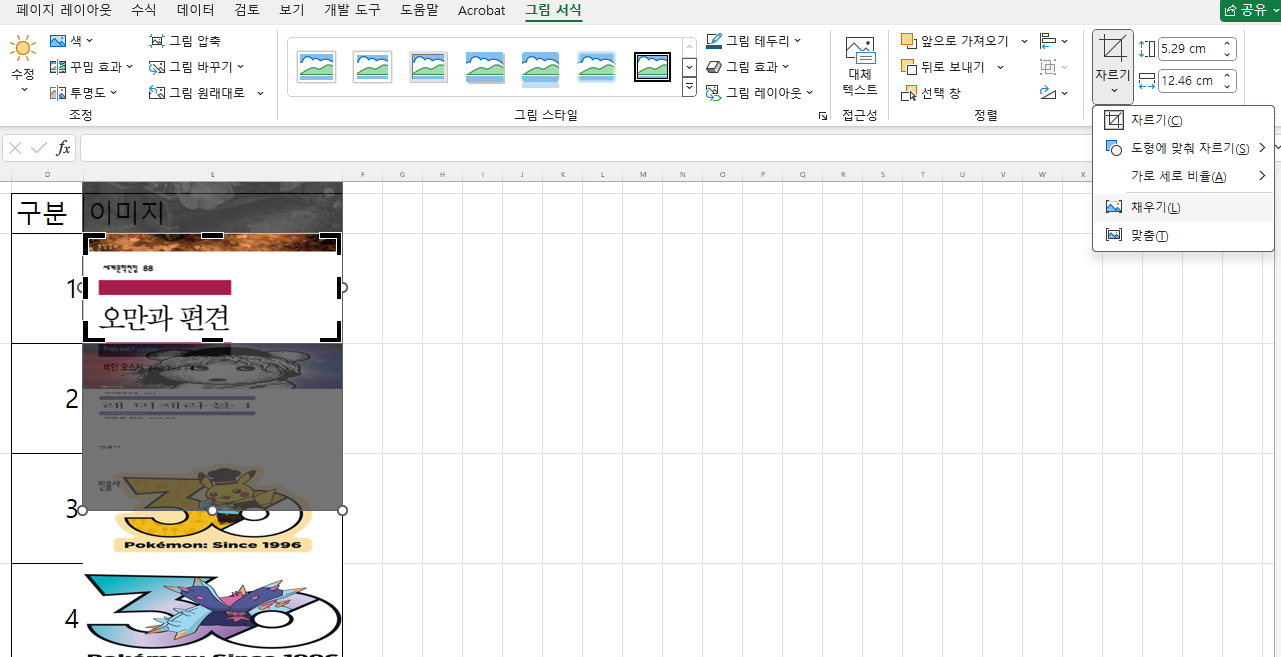This screenshot has height=657, width=1281.
Task: Click the 자르기 crop icon in the ribbon
Action: point(1112,48)
